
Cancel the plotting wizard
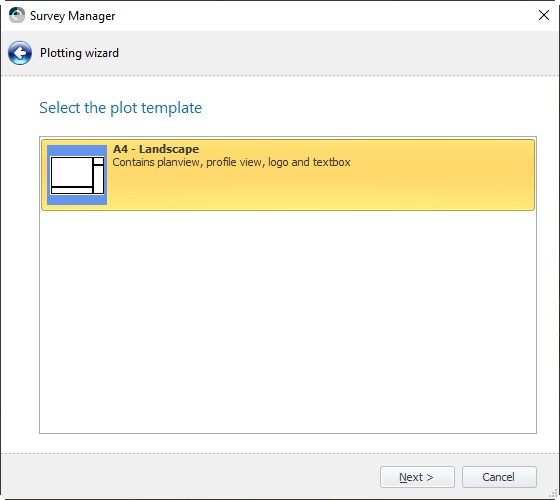499,477
